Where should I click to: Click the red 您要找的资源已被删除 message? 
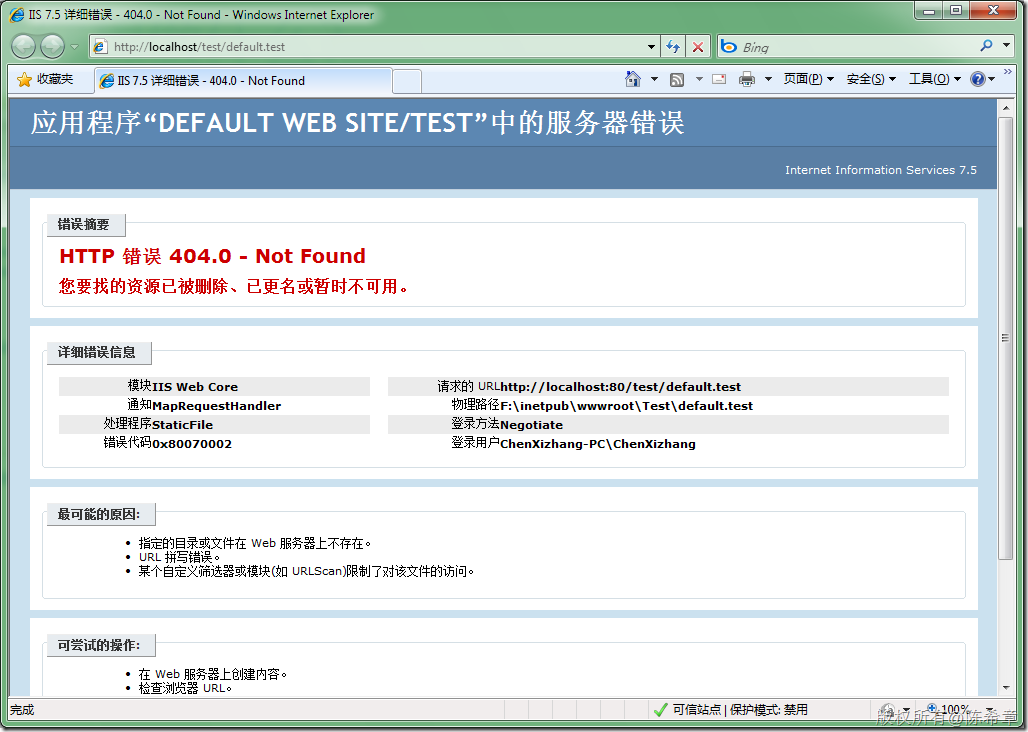click(233, 286)
